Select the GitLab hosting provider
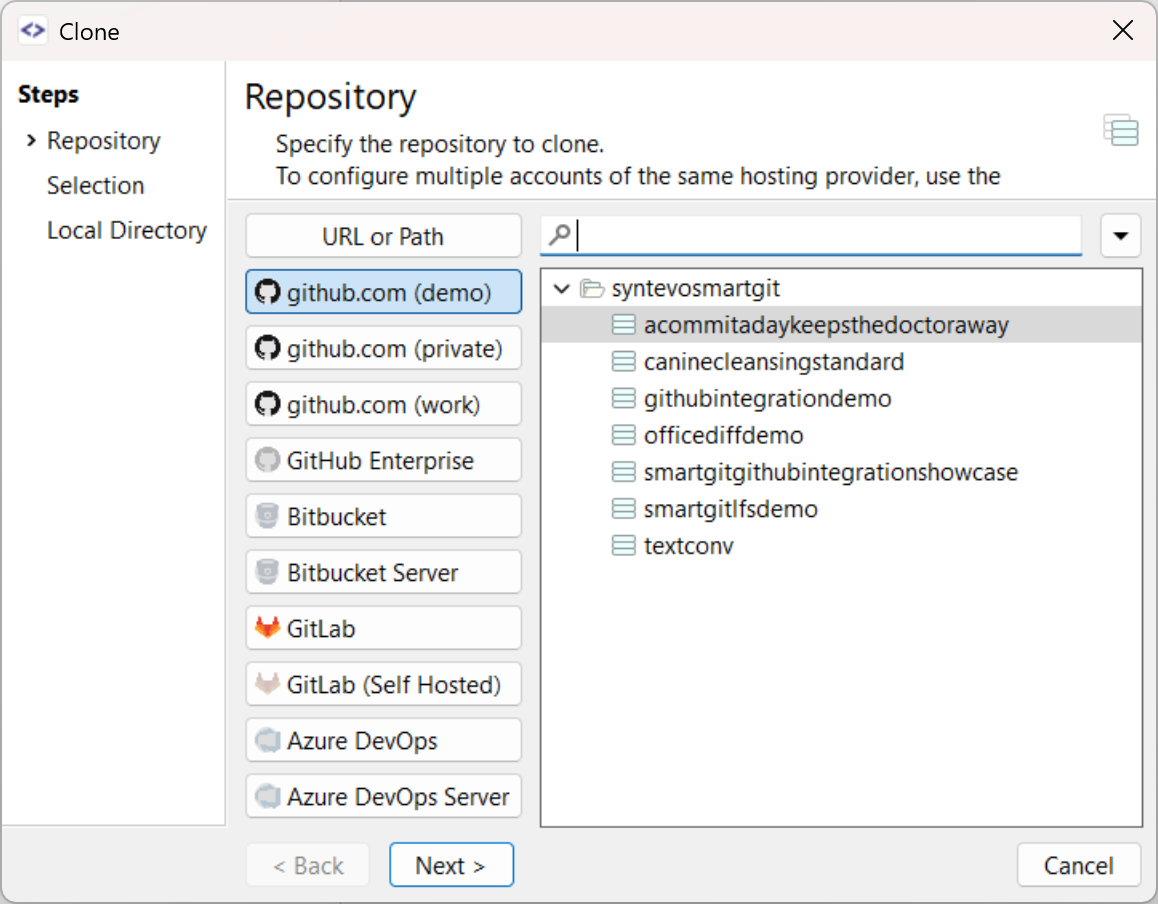The image size is (1158, 904). tap(383, 628)
